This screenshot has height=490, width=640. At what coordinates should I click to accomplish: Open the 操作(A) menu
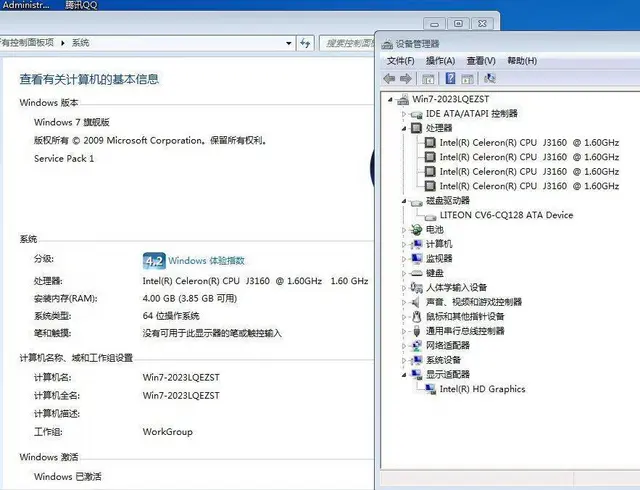point(440,61)
